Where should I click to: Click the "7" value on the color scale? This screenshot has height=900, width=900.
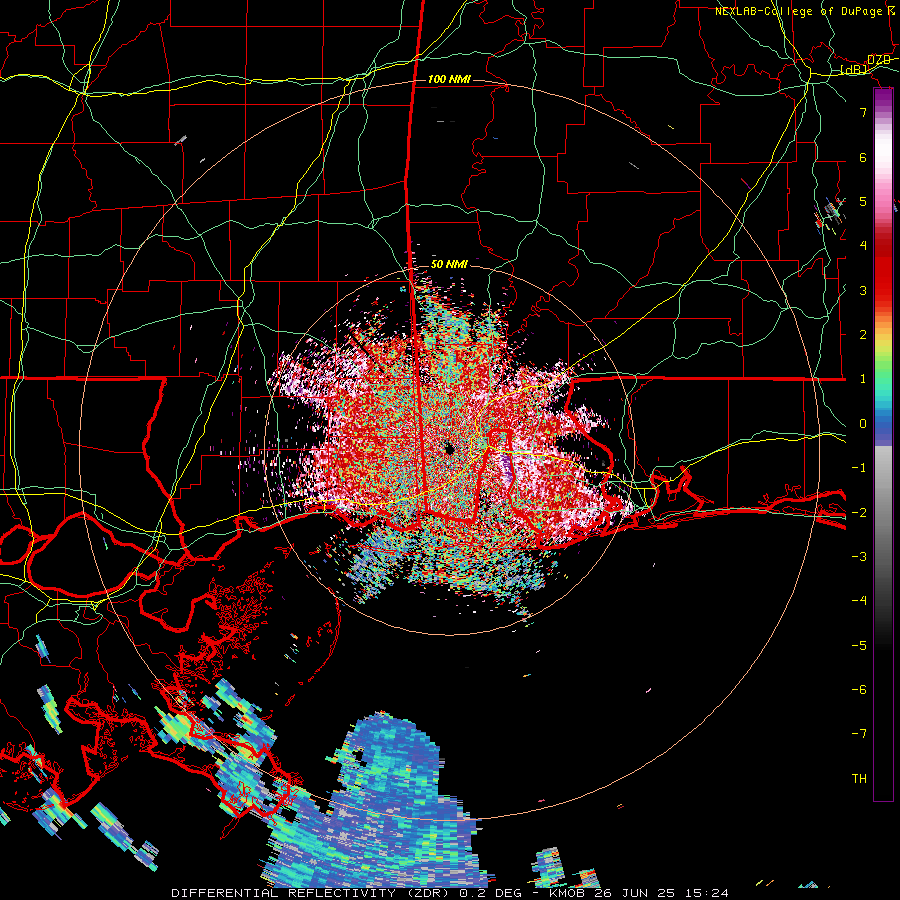[863, 112]
